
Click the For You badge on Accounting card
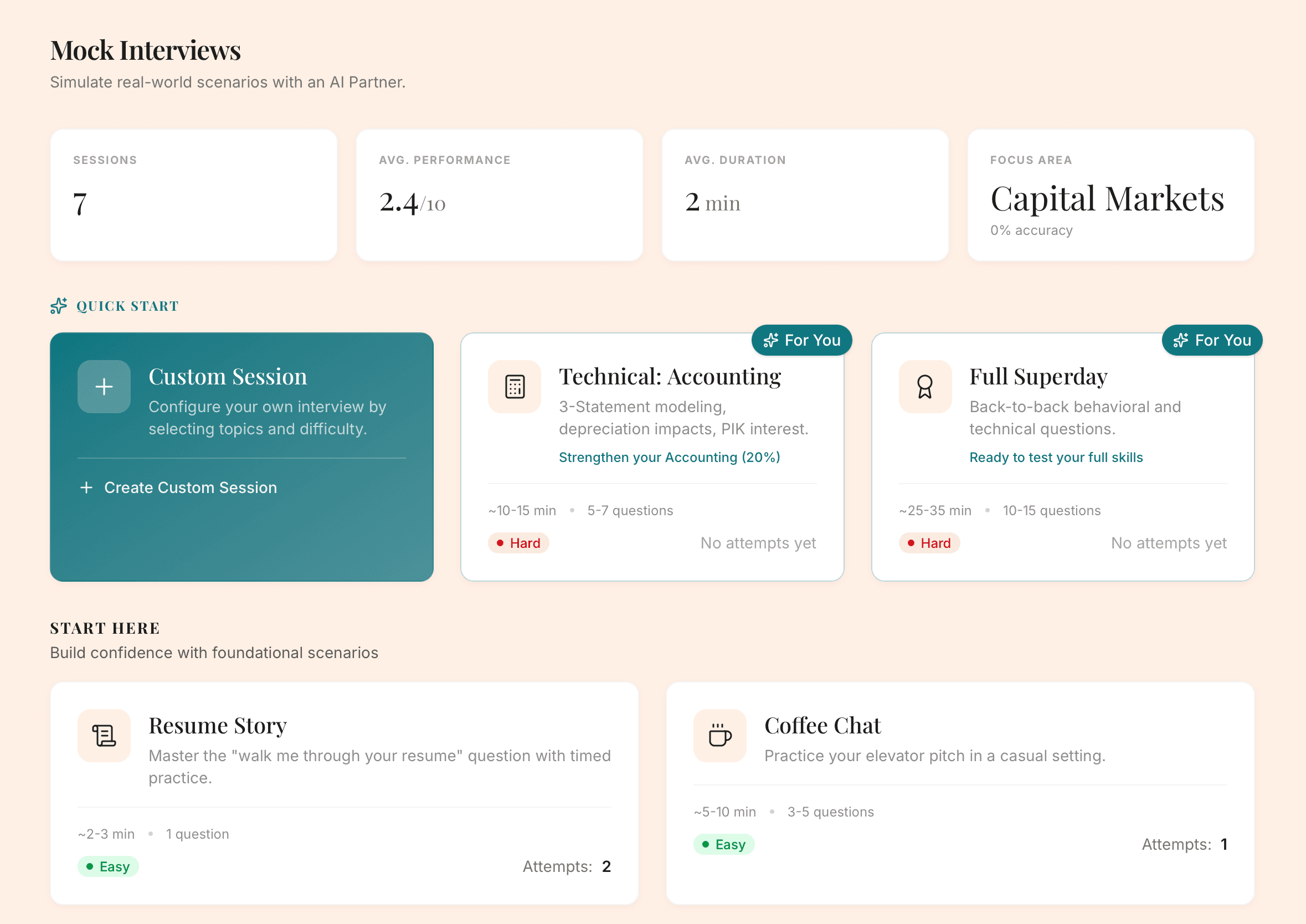pyautogui.click(x=802, y=340)
